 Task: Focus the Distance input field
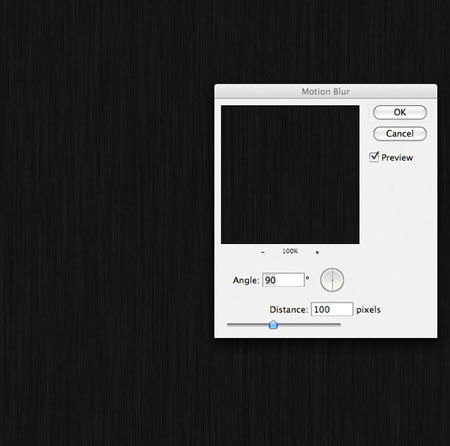pos(332,309)
